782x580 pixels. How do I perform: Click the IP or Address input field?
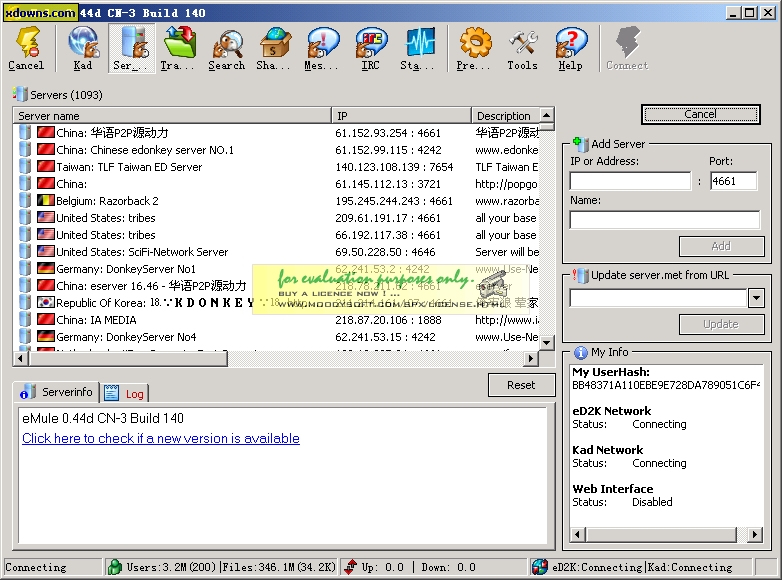[x=630, y=181]
